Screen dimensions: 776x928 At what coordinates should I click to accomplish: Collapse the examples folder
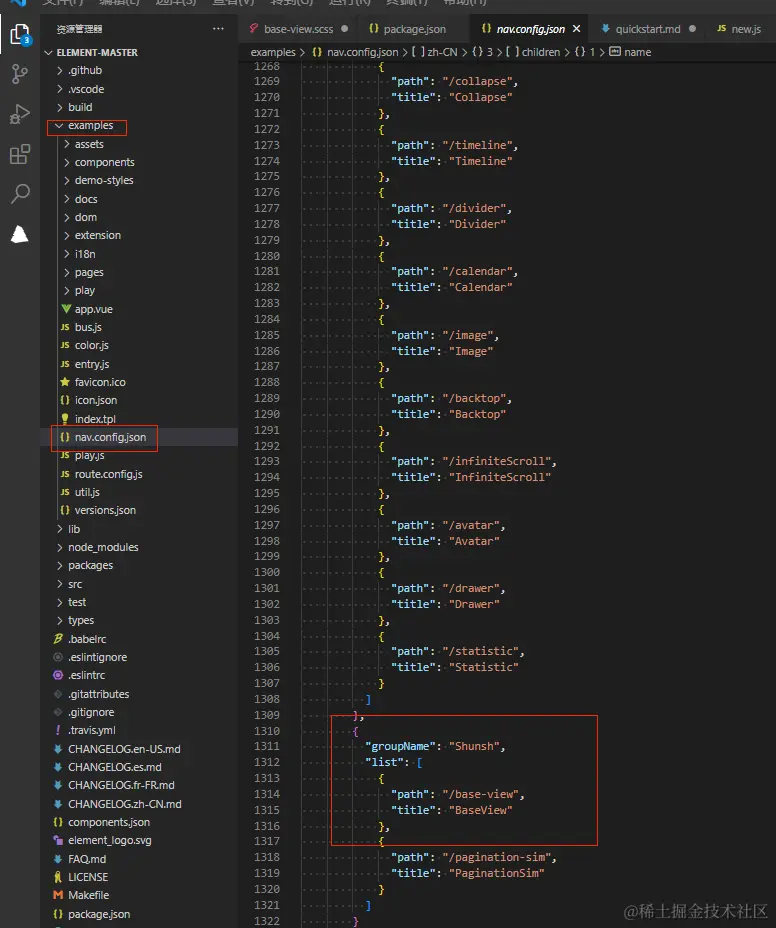point(59,125)
